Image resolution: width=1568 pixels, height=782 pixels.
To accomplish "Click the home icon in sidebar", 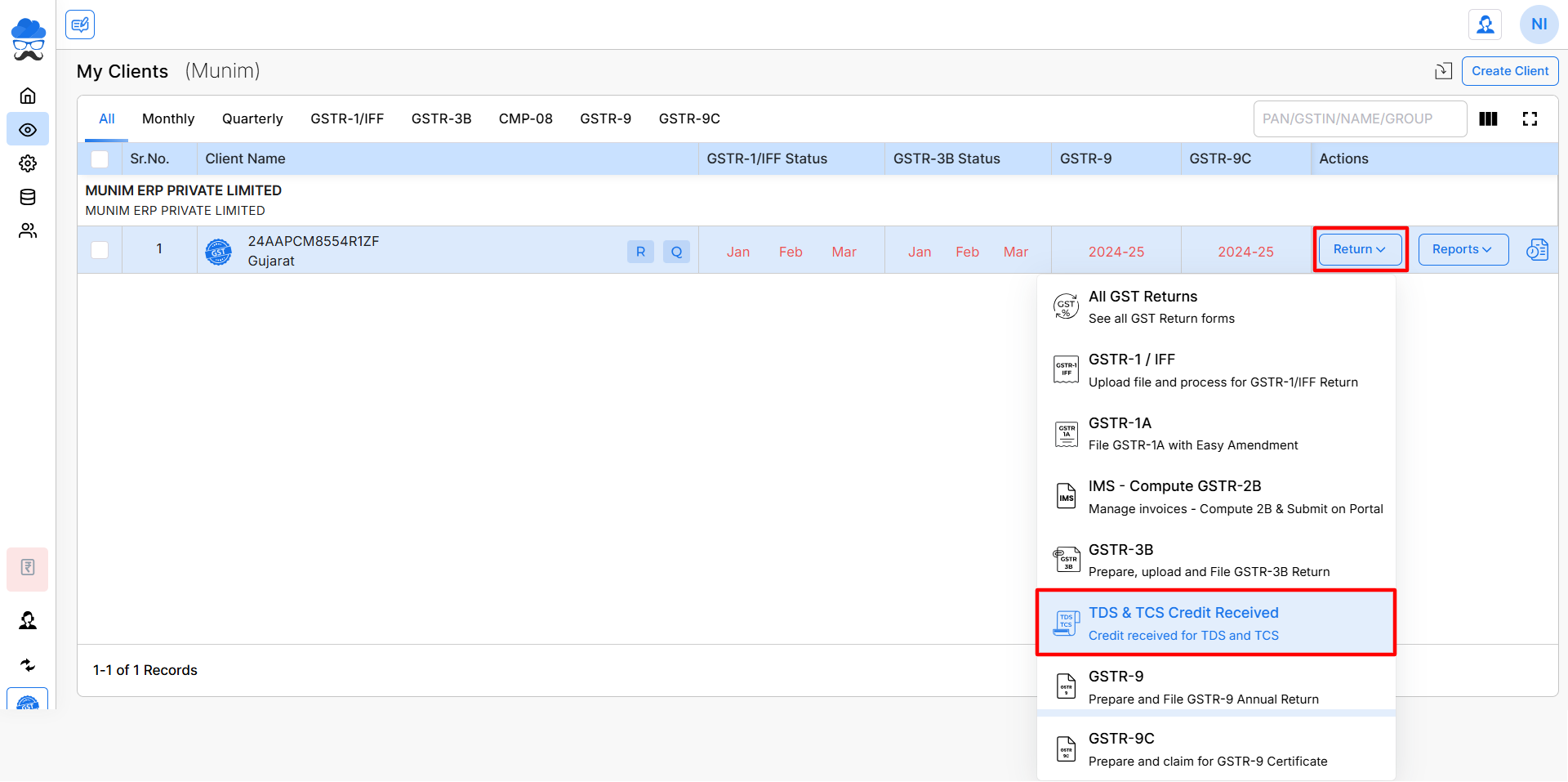I will click(x=28, y=96).
